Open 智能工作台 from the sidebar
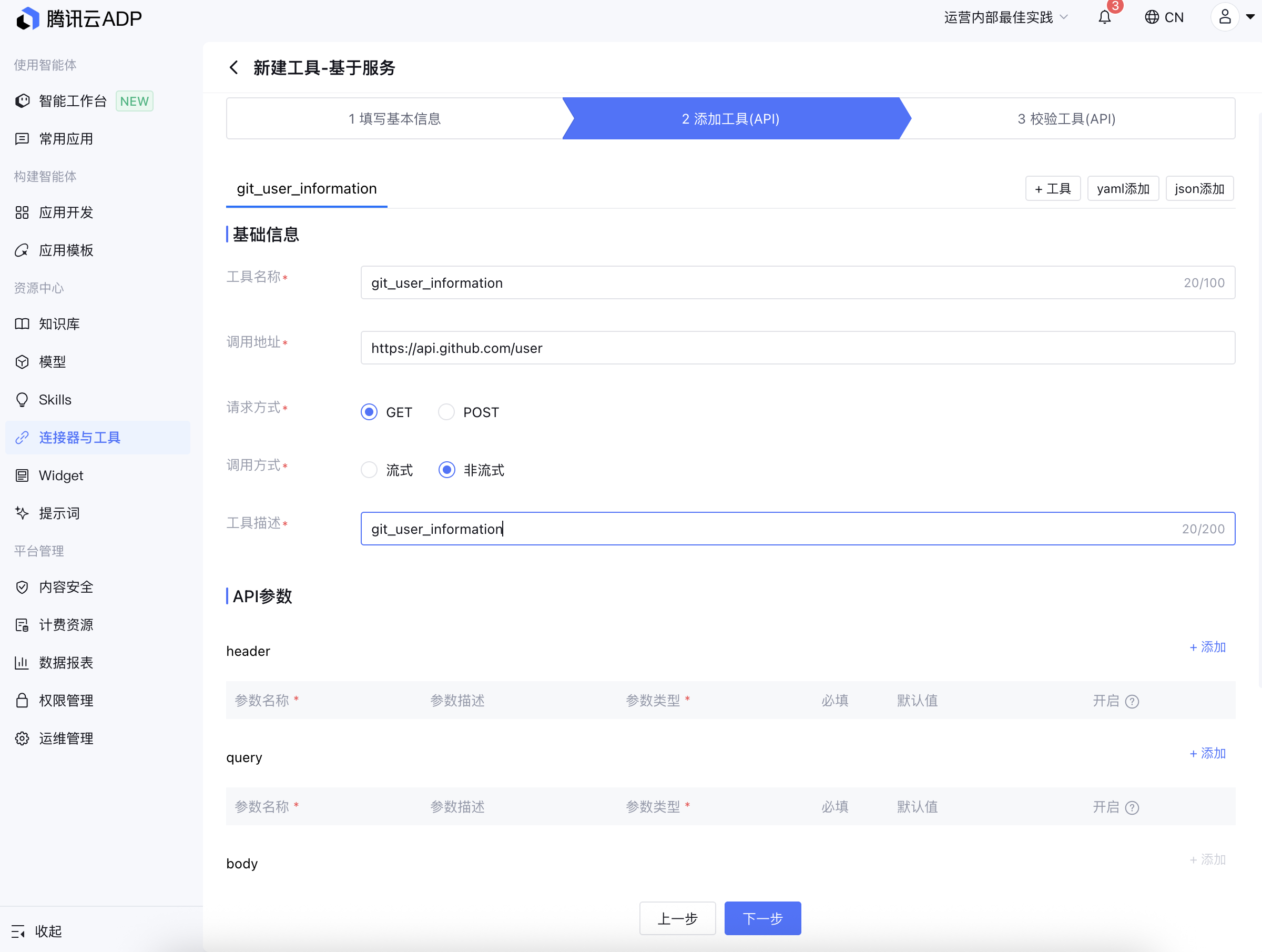The width and height of the screenshot is (1262, 952). click(x=73, y=101)
